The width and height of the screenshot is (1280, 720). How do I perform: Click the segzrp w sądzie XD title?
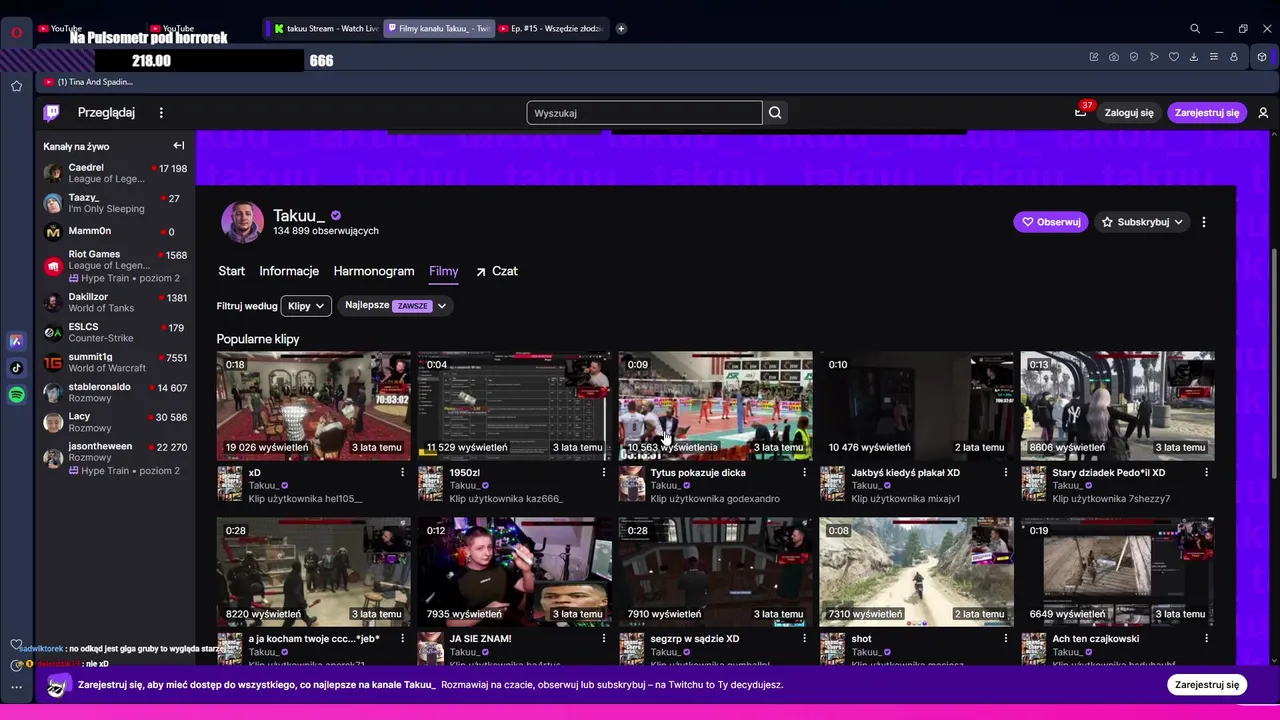click(694, 638)
